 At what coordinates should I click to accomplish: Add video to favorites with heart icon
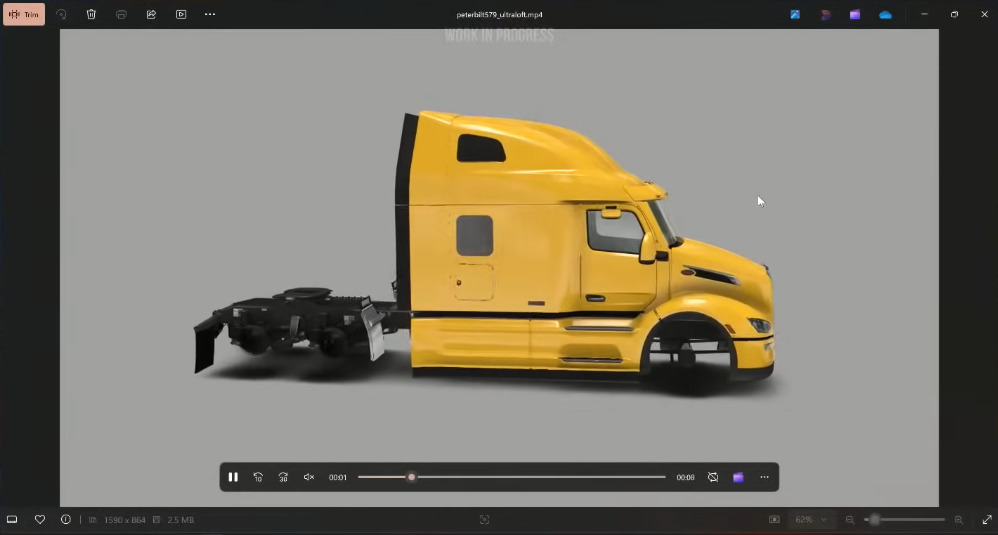pos(40,520)
